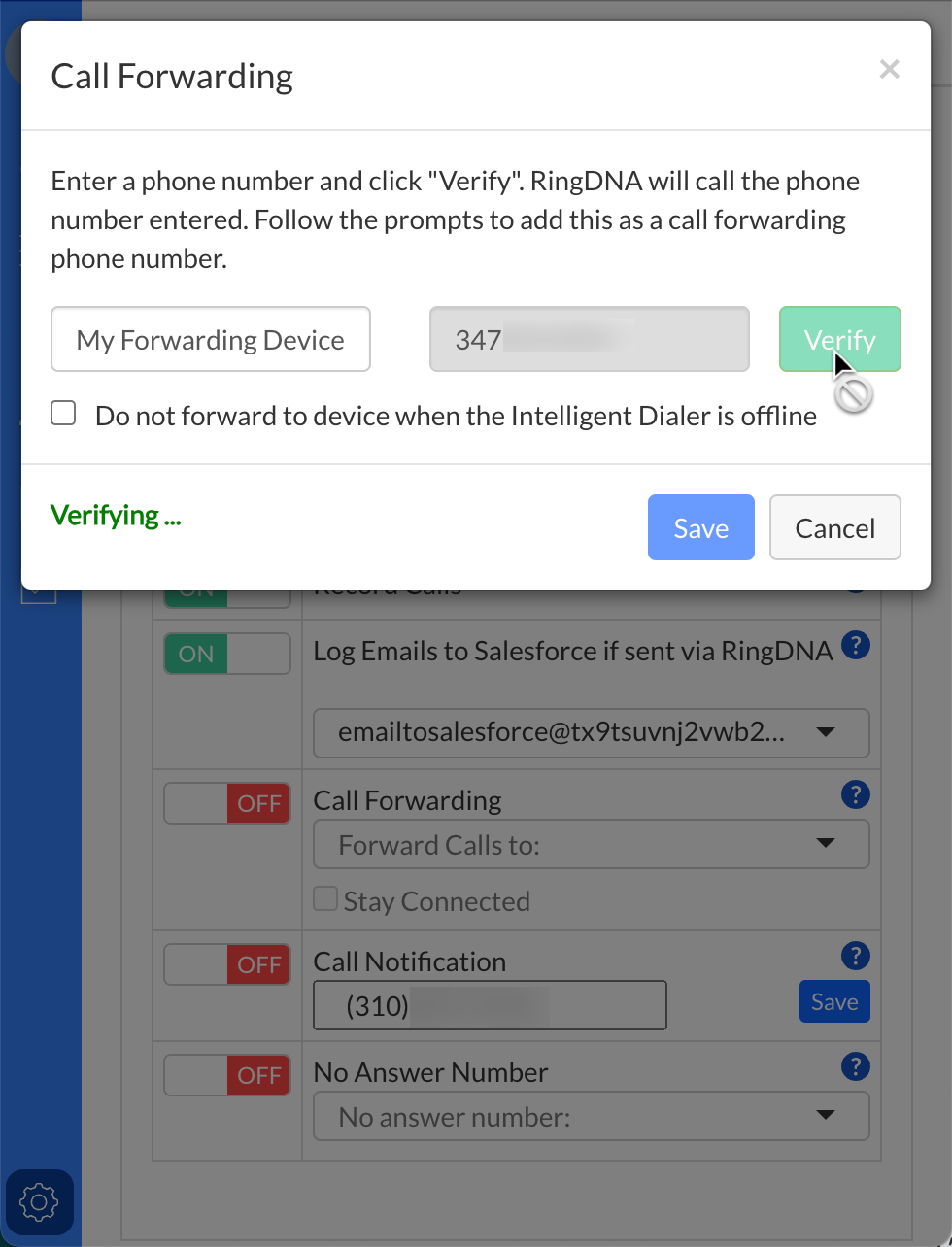The height and width of the screenshot is (1247, 952).
Task: Tick the Stay Connected checkbox
Action: pyautogui.click(x=325, y=899)
